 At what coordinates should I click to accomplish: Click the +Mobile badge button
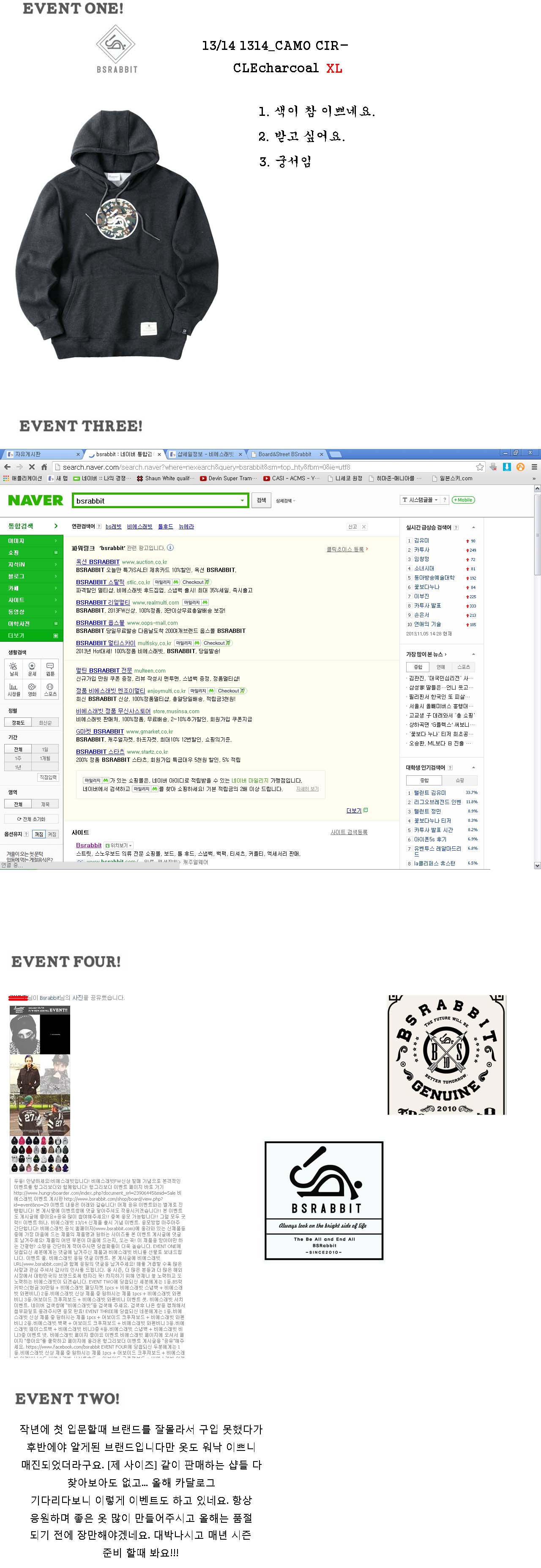(x=463, y=500)
